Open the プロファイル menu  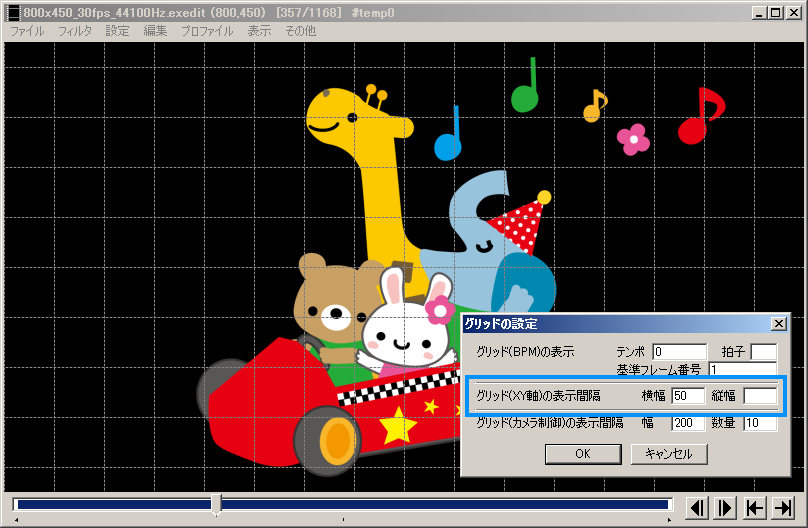click(207, 31)
